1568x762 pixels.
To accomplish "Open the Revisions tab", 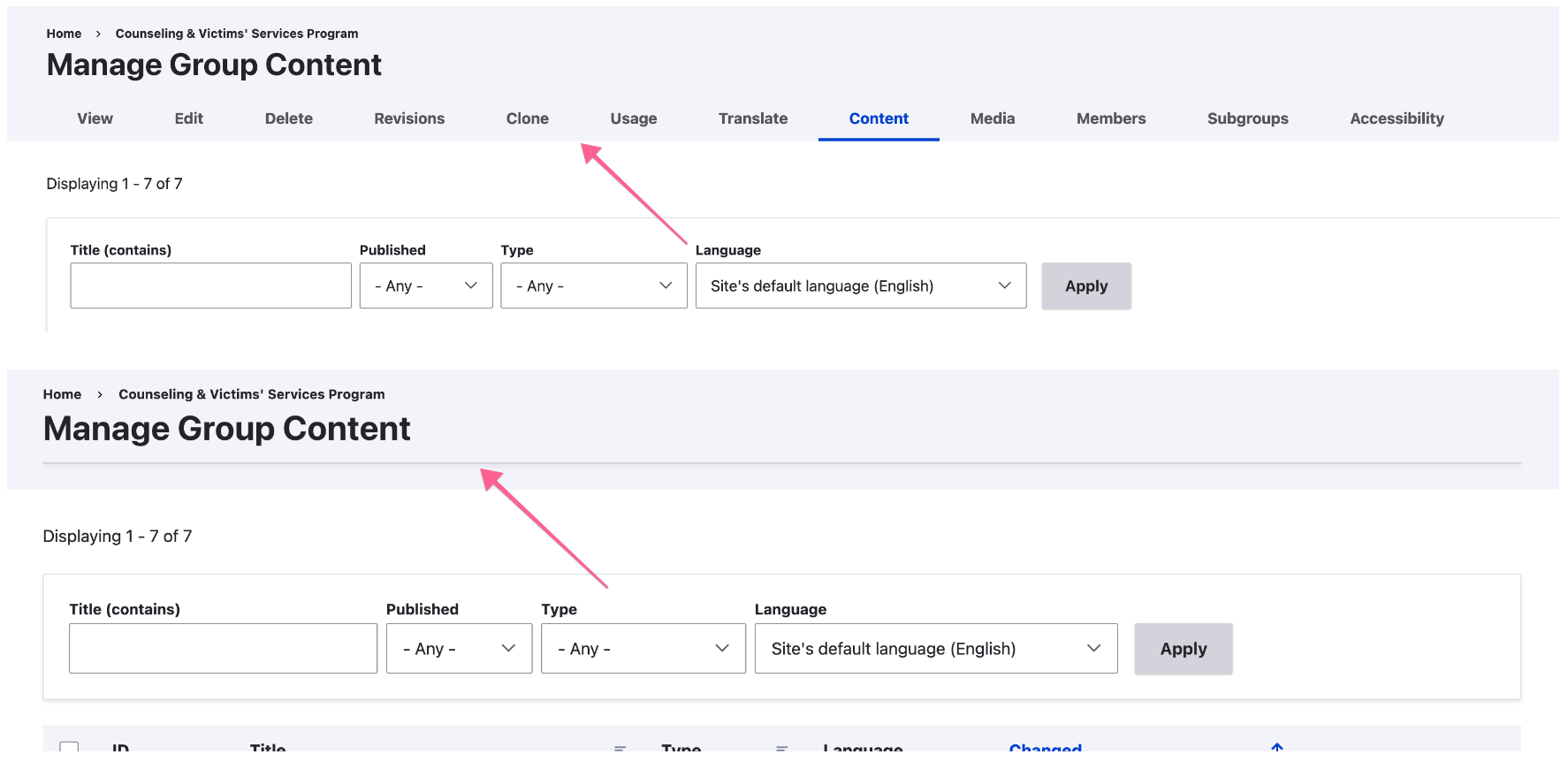I will [x=408, y=118].
